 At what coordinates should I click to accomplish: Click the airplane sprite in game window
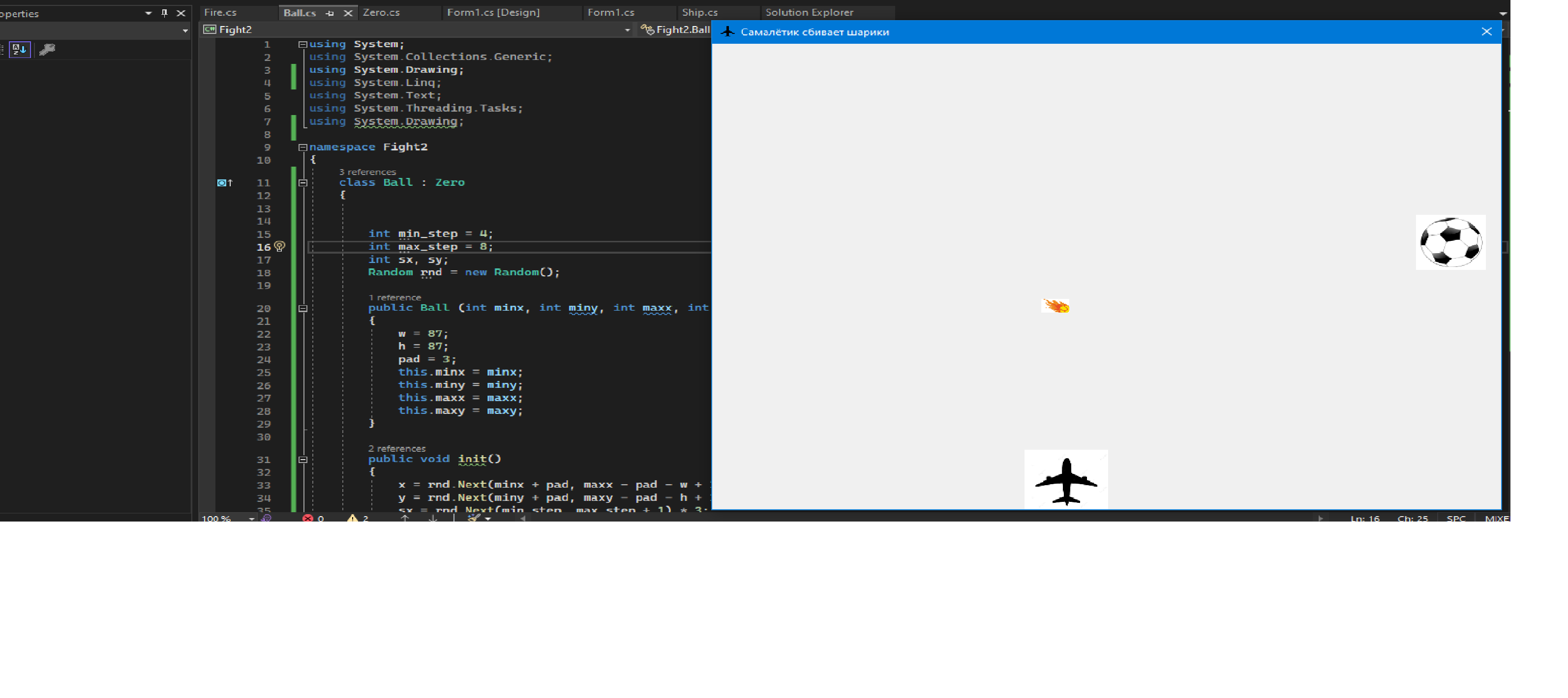[x=1066, y=480]
